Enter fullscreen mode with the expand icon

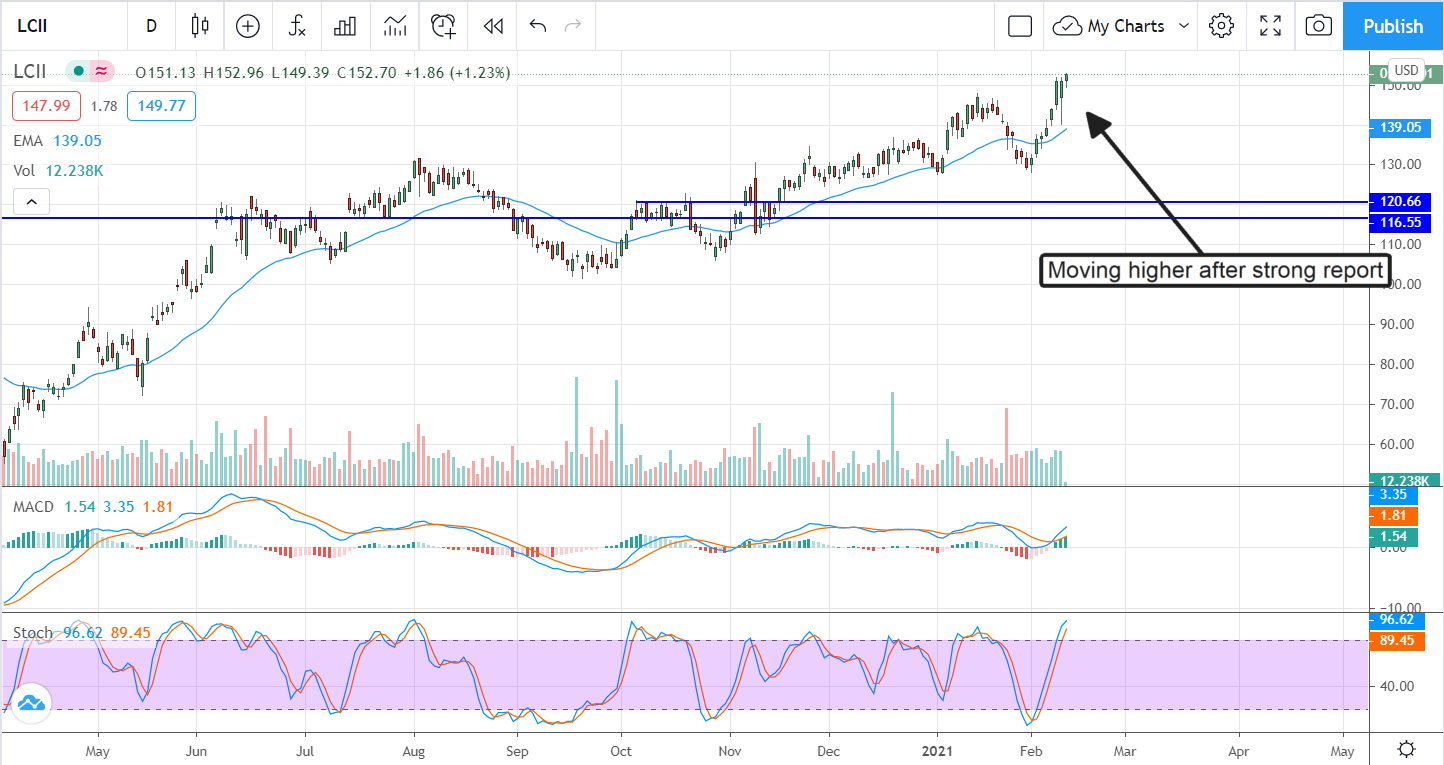tap(1270, 26)
